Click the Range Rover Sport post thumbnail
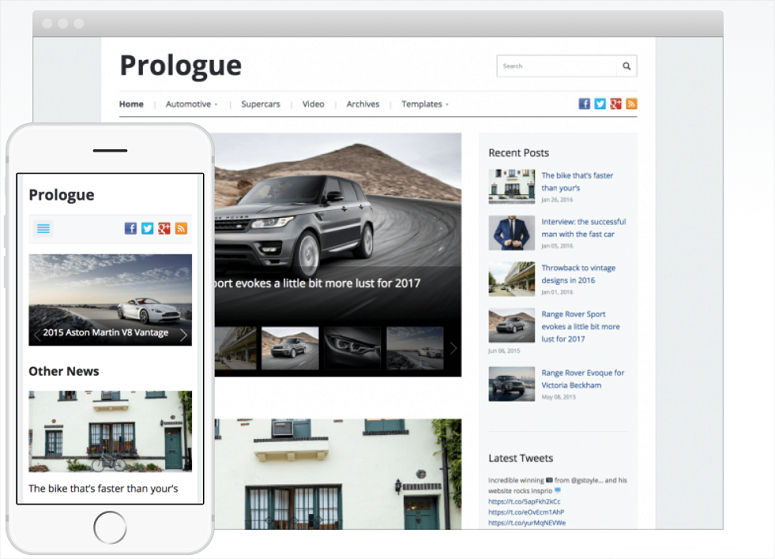The height and width of the screenshot is (559, 775). pyautogui.click(x=512, y=326)
